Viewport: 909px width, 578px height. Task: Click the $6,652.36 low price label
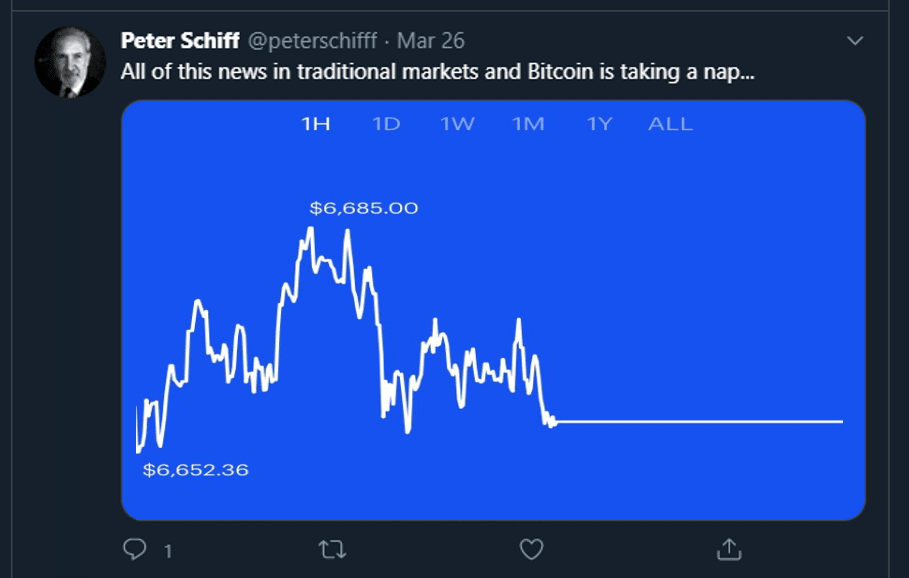click(x=195, y=470)
